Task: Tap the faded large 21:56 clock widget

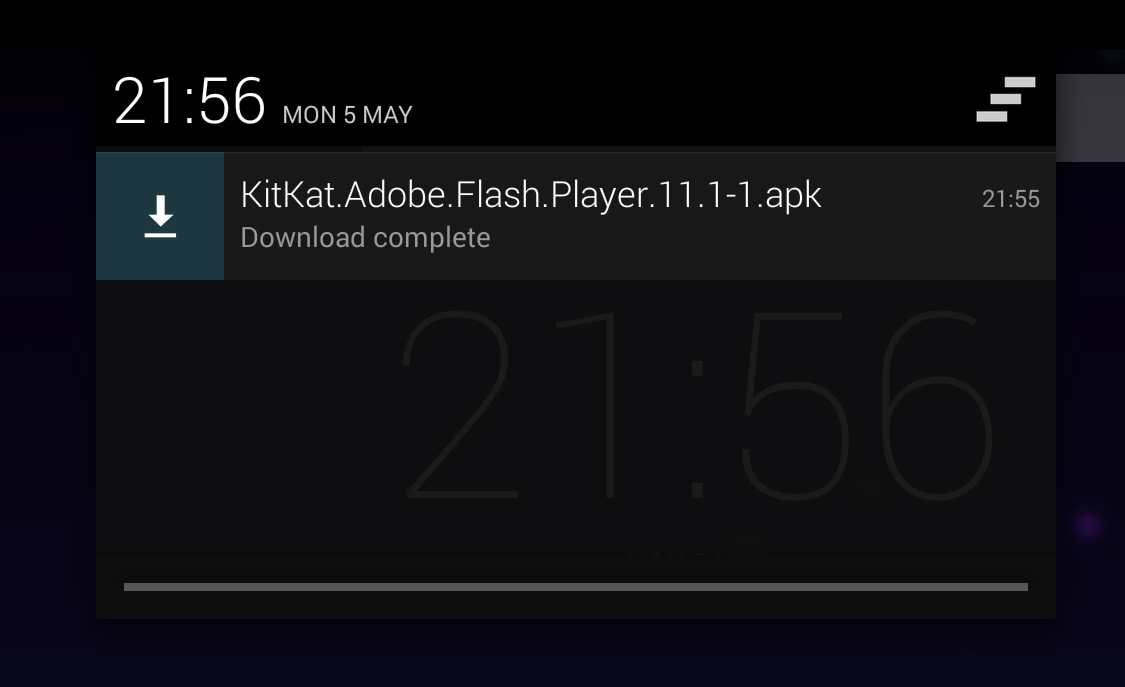Action: coord(698,405)
